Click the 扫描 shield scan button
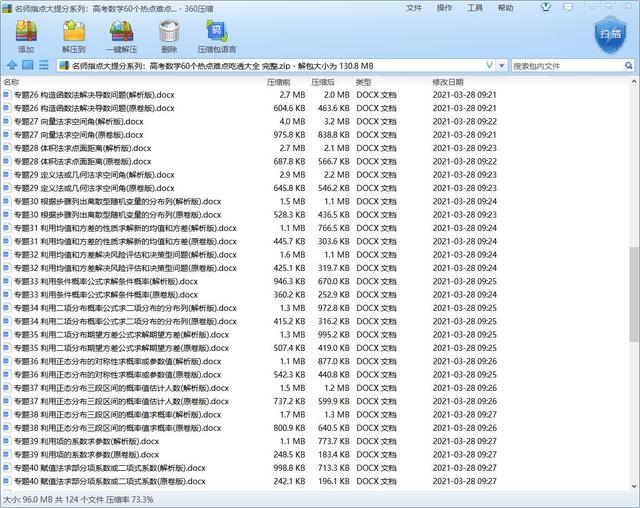 click(610, 35)
